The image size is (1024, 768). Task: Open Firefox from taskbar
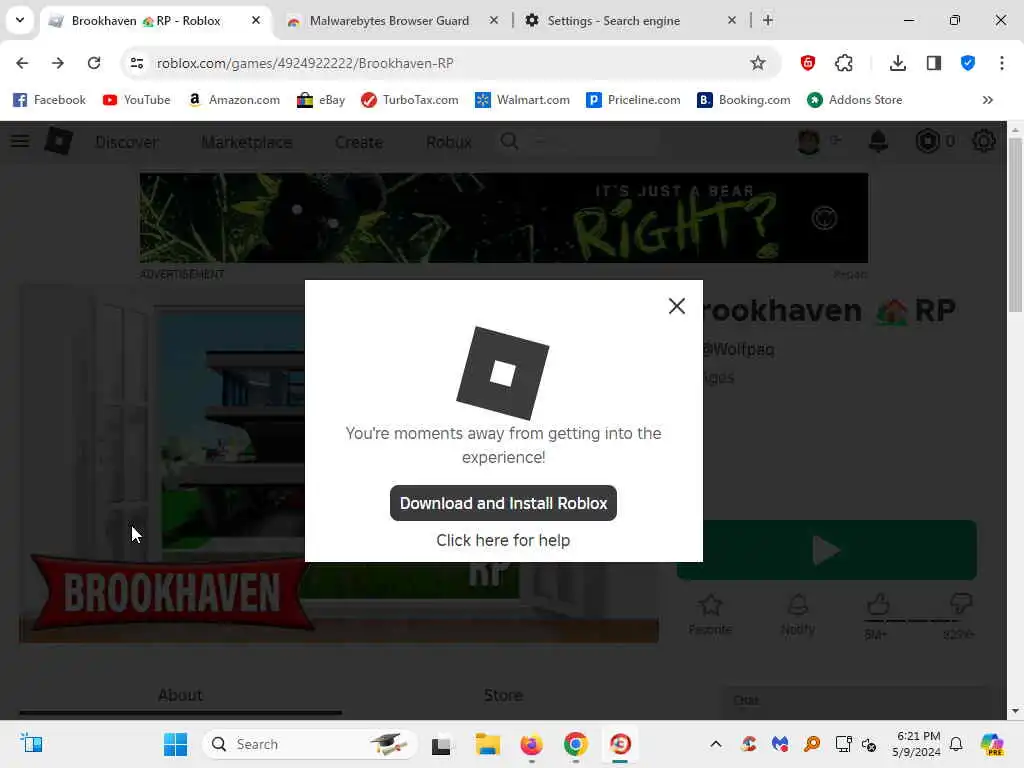tap(532, 744)
